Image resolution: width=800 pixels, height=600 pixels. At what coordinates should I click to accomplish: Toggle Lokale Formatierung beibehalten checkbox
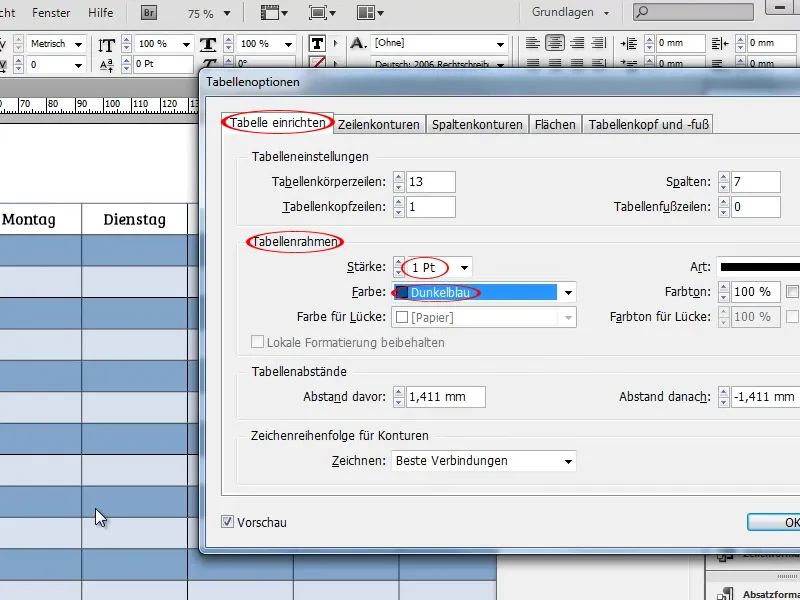tap(257, 341)
